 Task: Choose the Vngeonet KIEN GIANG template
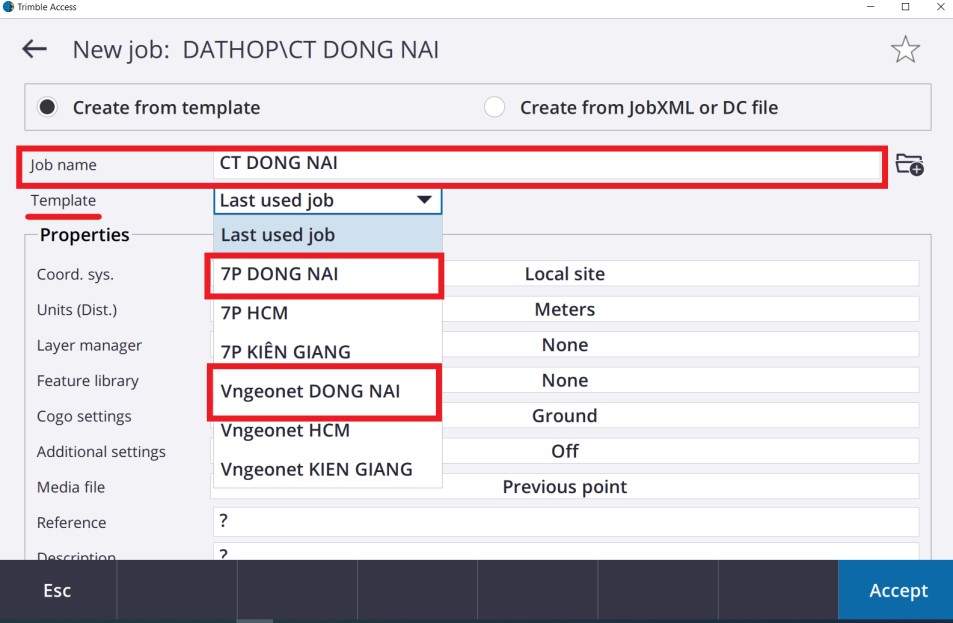tap(328, 469)
